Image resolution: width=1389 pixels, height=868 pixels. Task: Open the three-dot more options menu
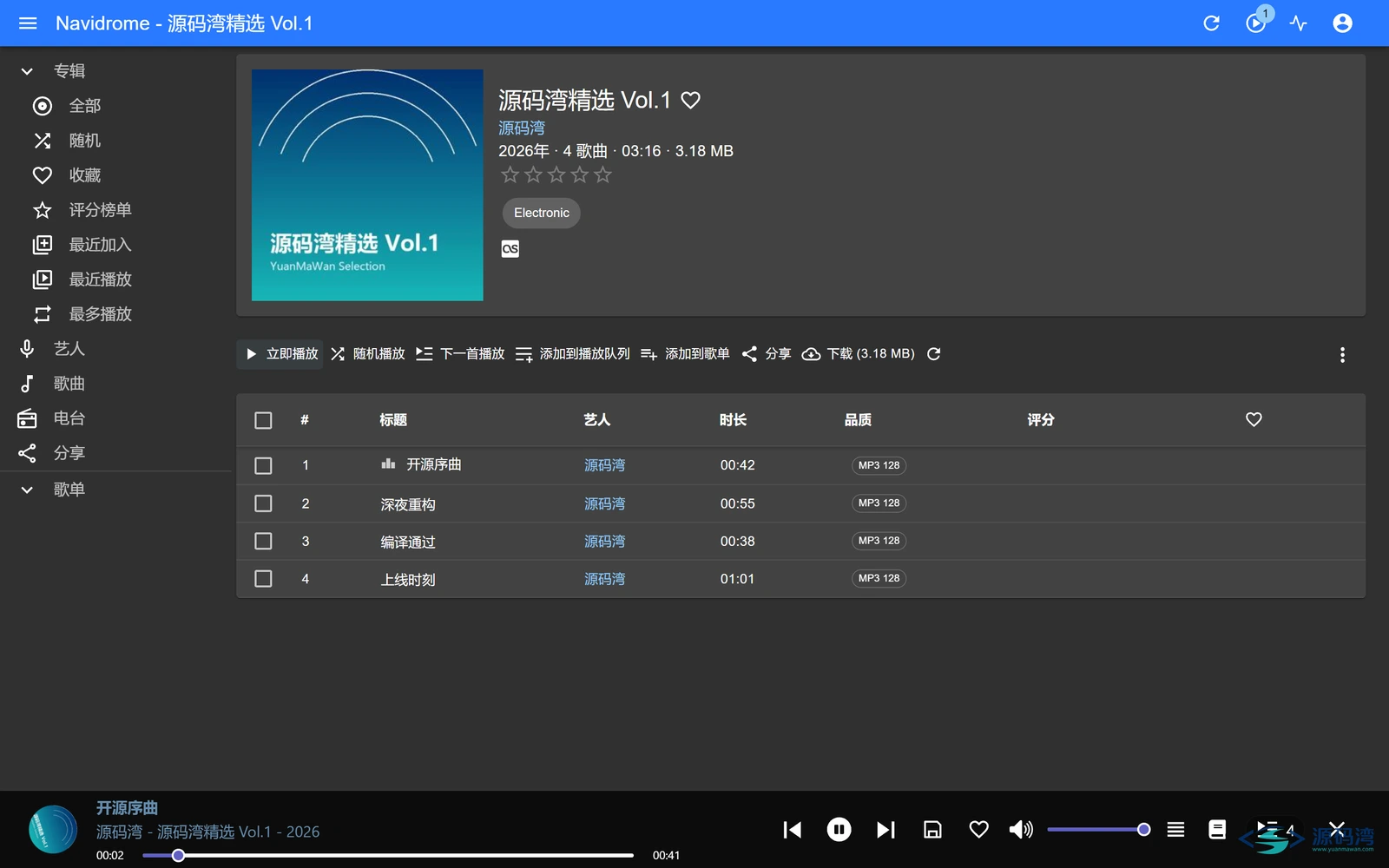coord(1342,355)
